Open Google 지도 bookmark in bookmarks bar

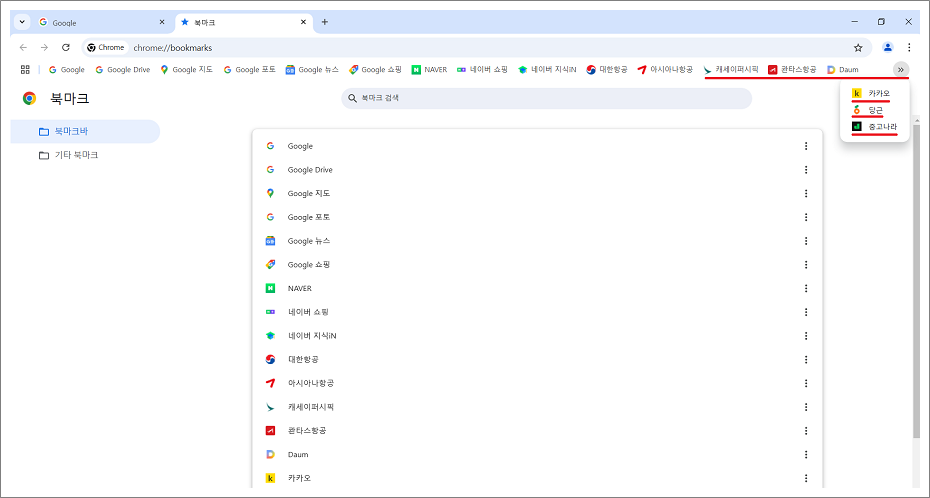point(186,69)
